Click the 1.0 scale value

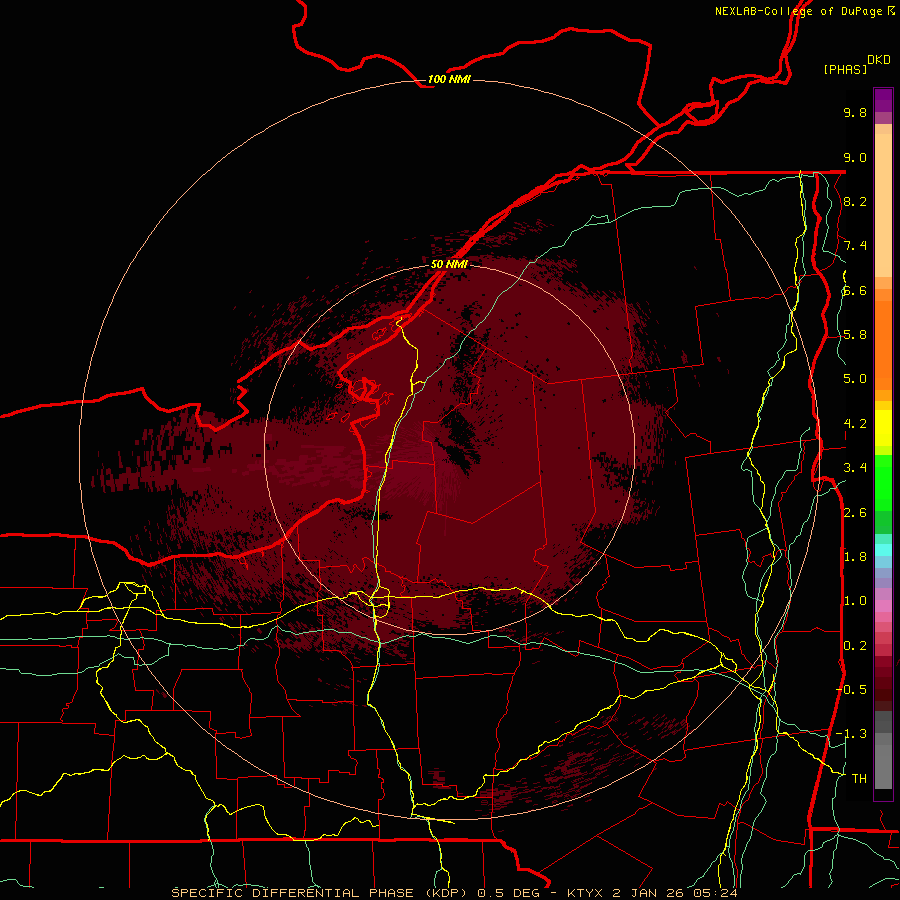point(855,601)
